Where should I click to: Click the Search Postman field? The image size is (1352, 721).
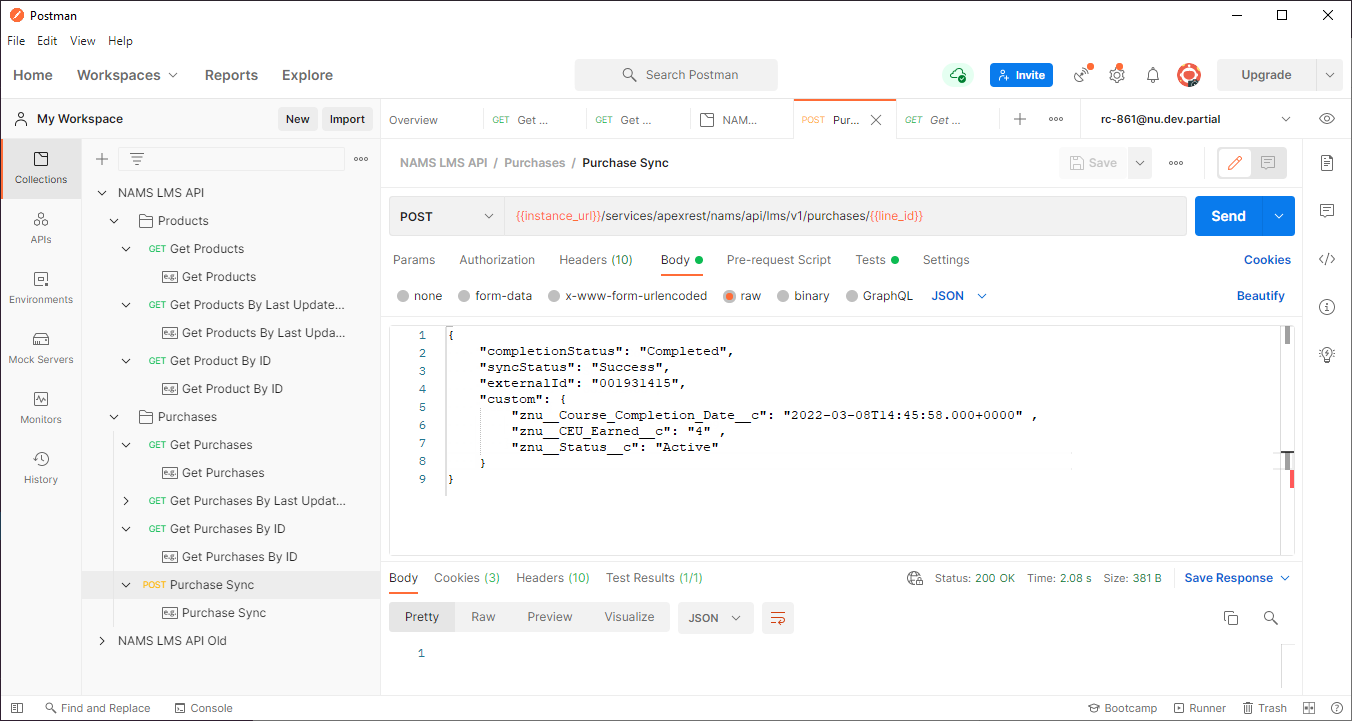[x=676, y=75]
